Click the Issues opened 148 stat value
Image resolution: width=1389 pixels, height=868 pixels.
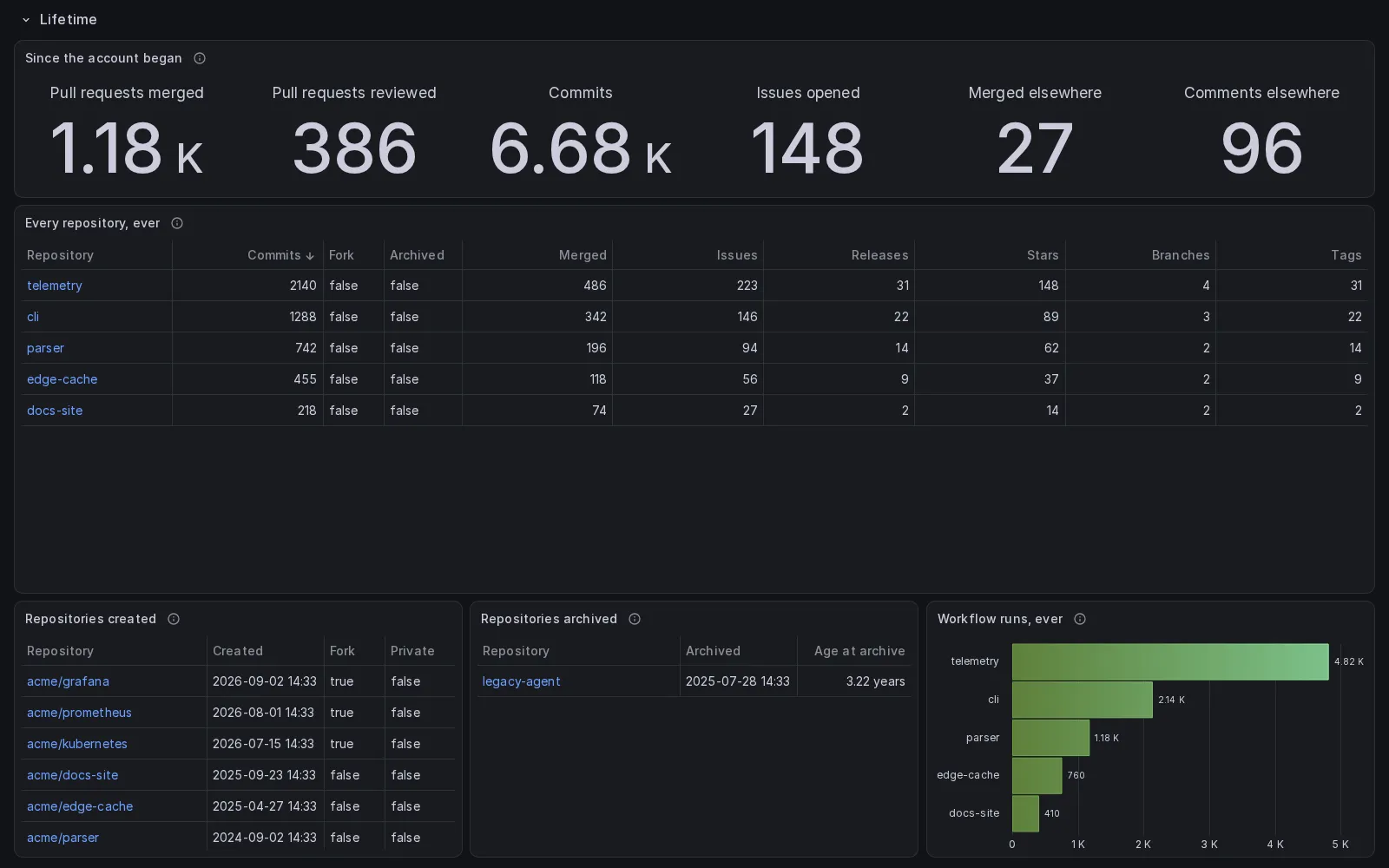click(807, 148)
